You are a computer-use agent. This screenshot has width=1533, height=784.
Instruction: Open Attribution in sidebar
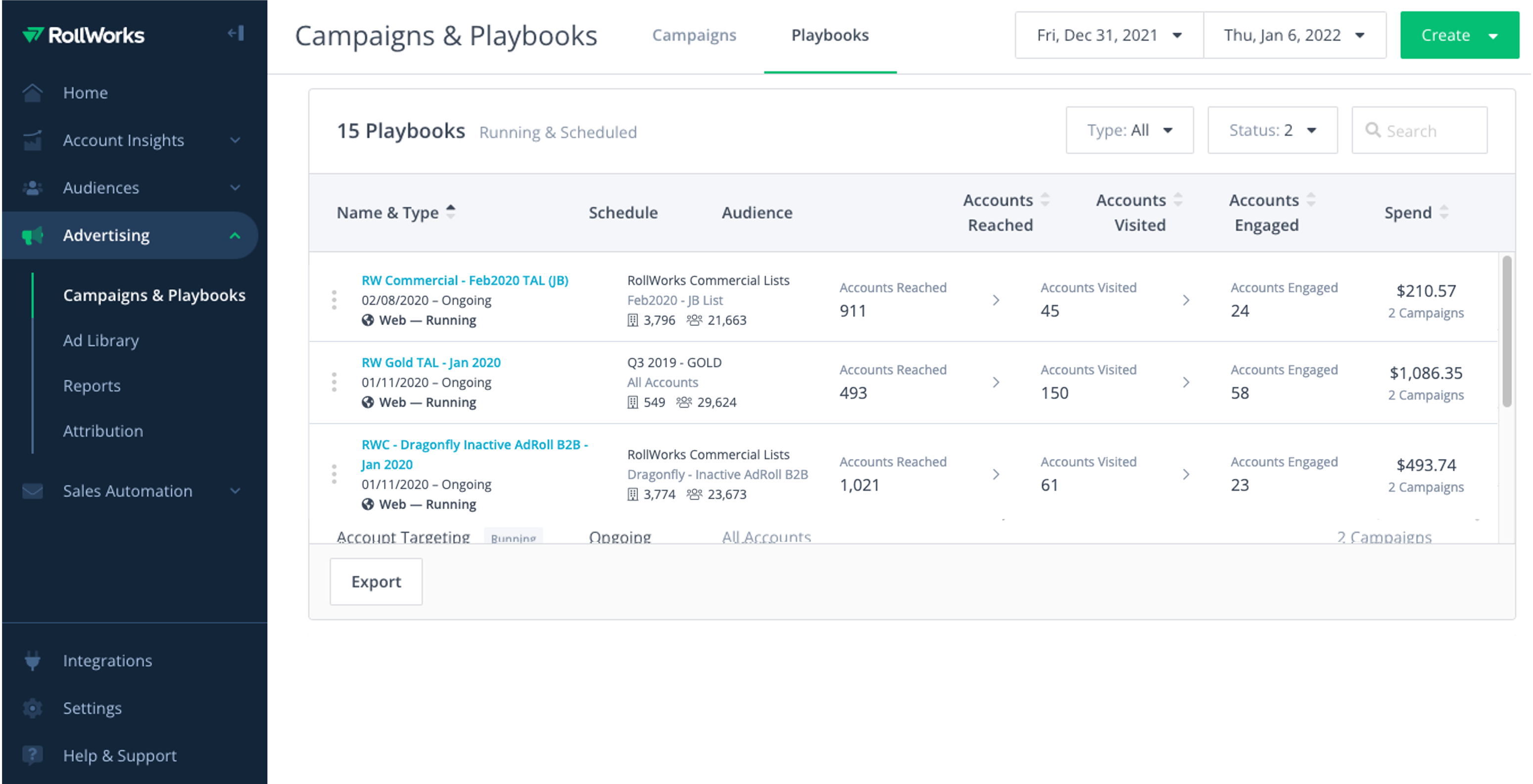coord(103,431)
